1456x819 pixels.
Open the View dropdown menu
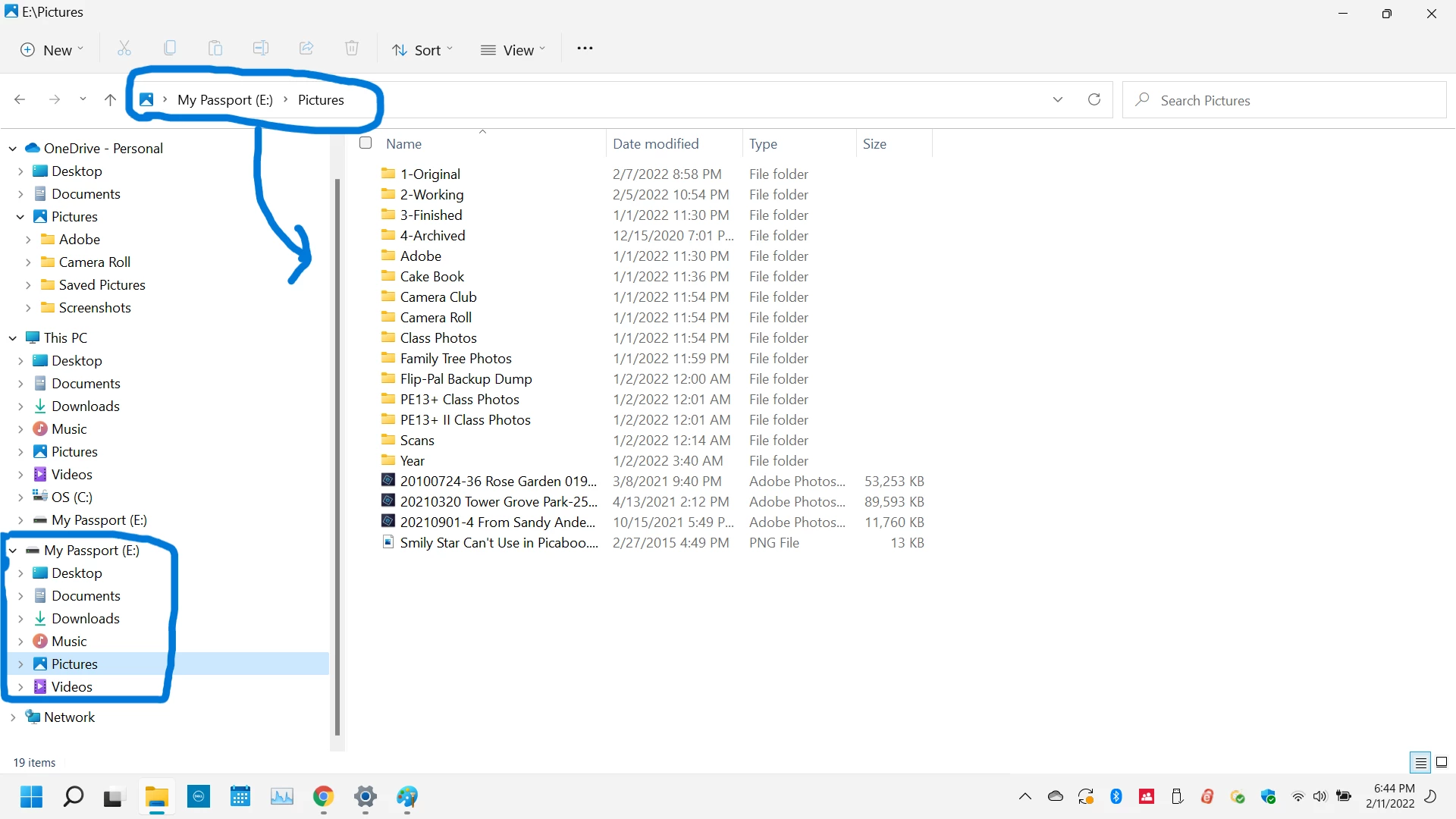[x=513, y=50]
